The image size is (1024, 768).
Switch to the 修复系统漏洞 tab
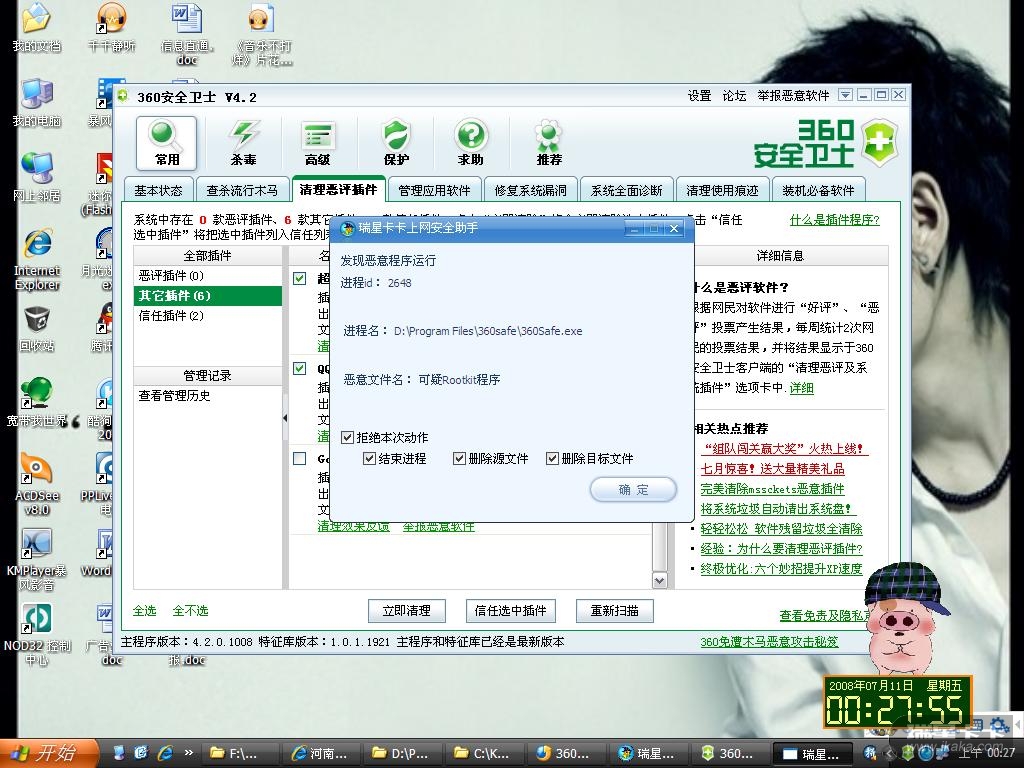pyautogui.click(x=530, y=190)
